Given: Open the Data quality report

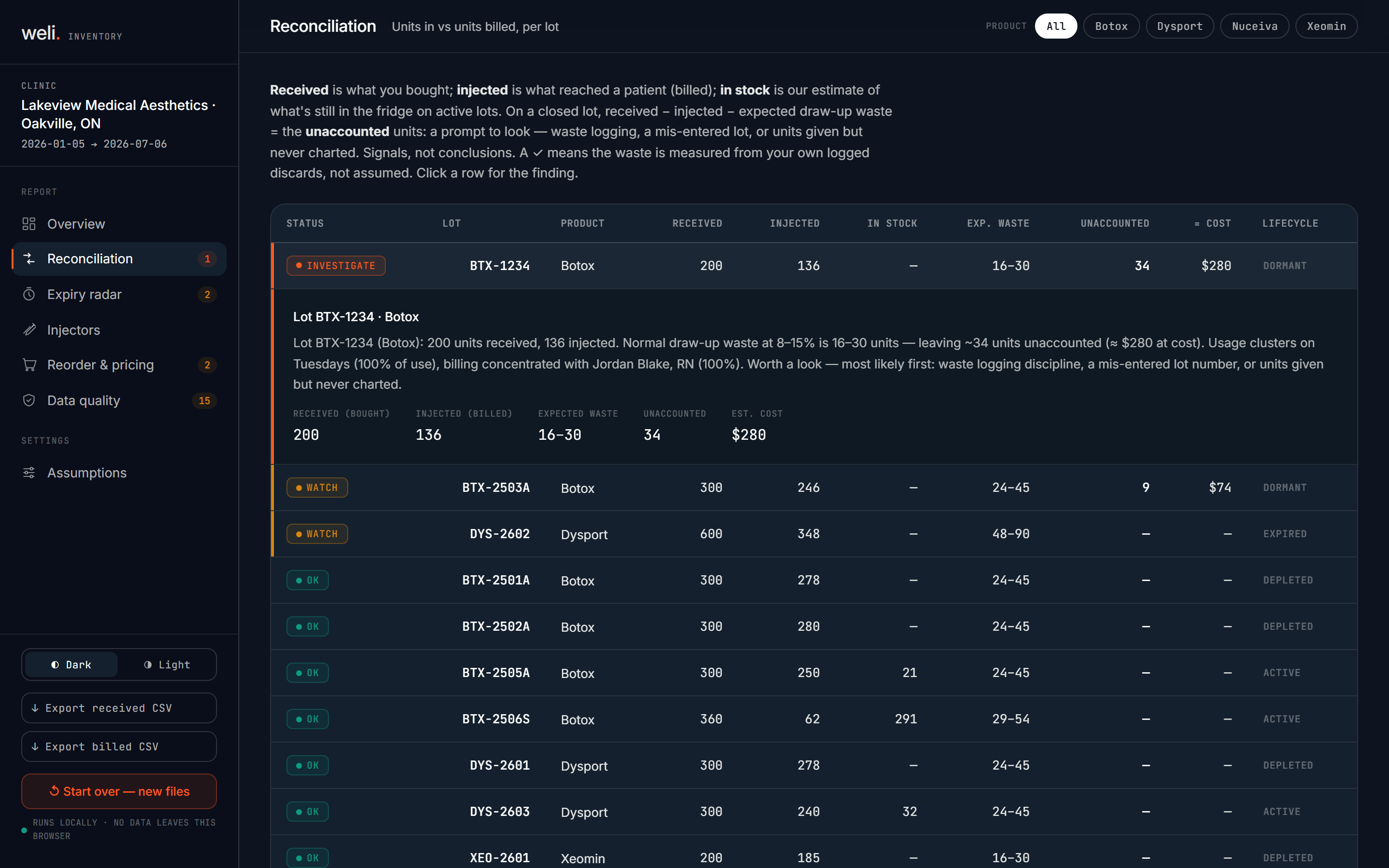Looking at the screenshot, I should [x=119, y=401].
